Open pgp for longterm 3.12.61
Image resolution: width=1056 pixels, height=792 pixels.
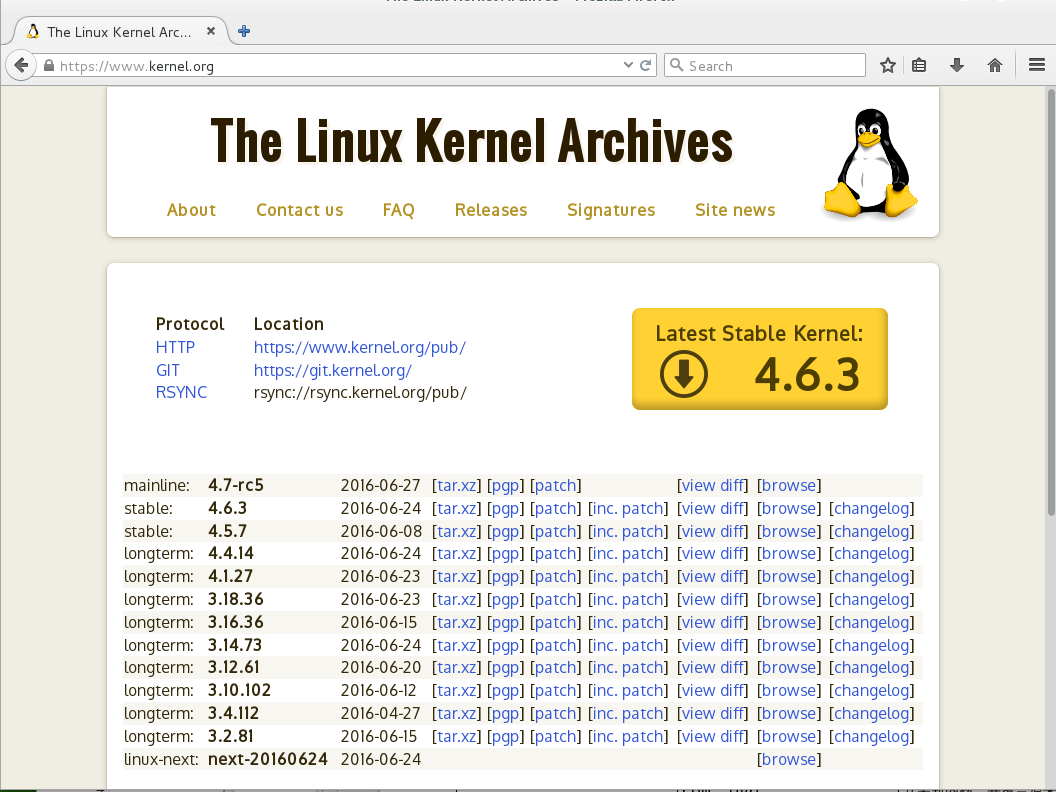point(505,667)
